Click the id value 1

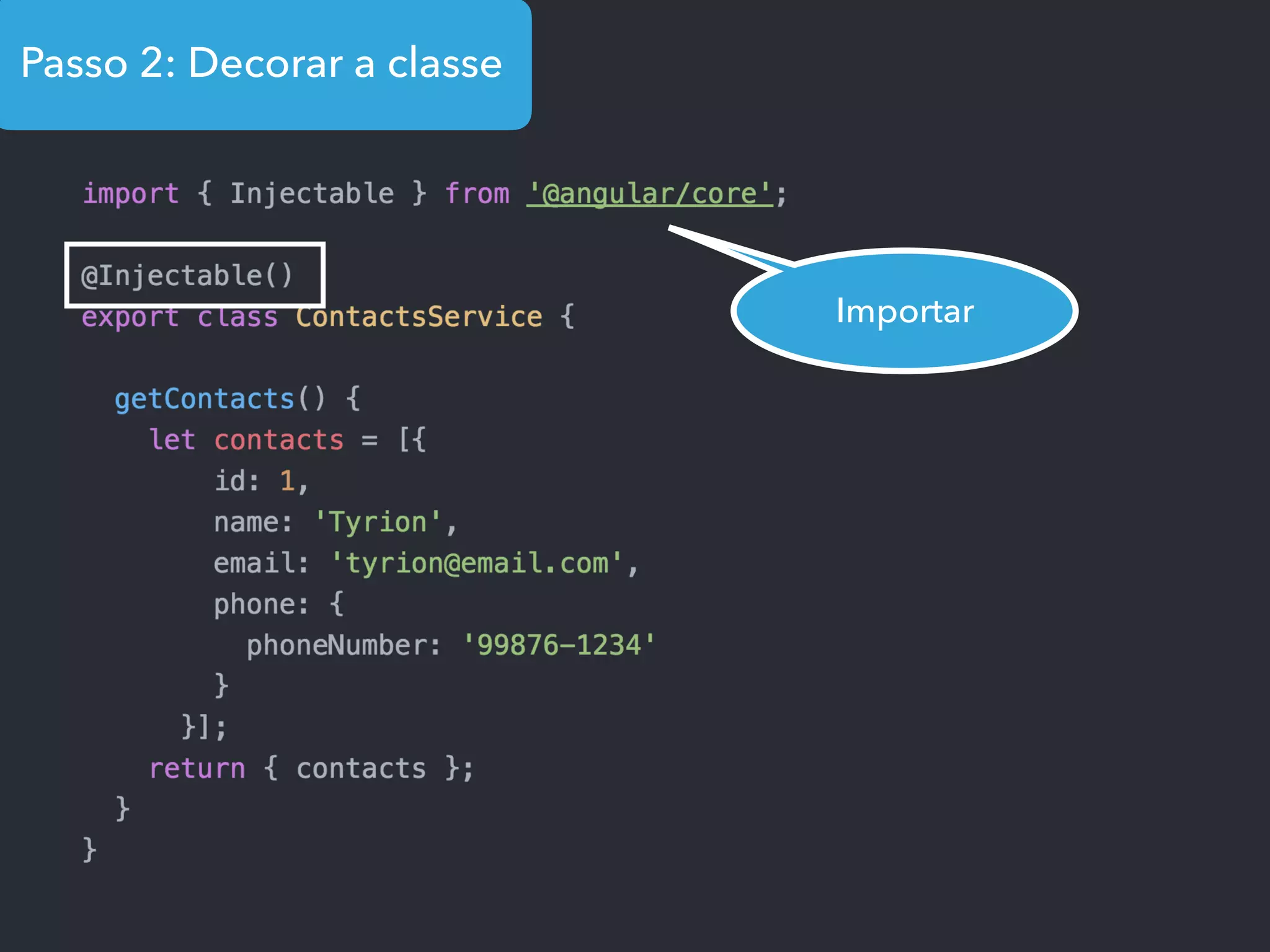pyautogui.click(x=286, y=481)
